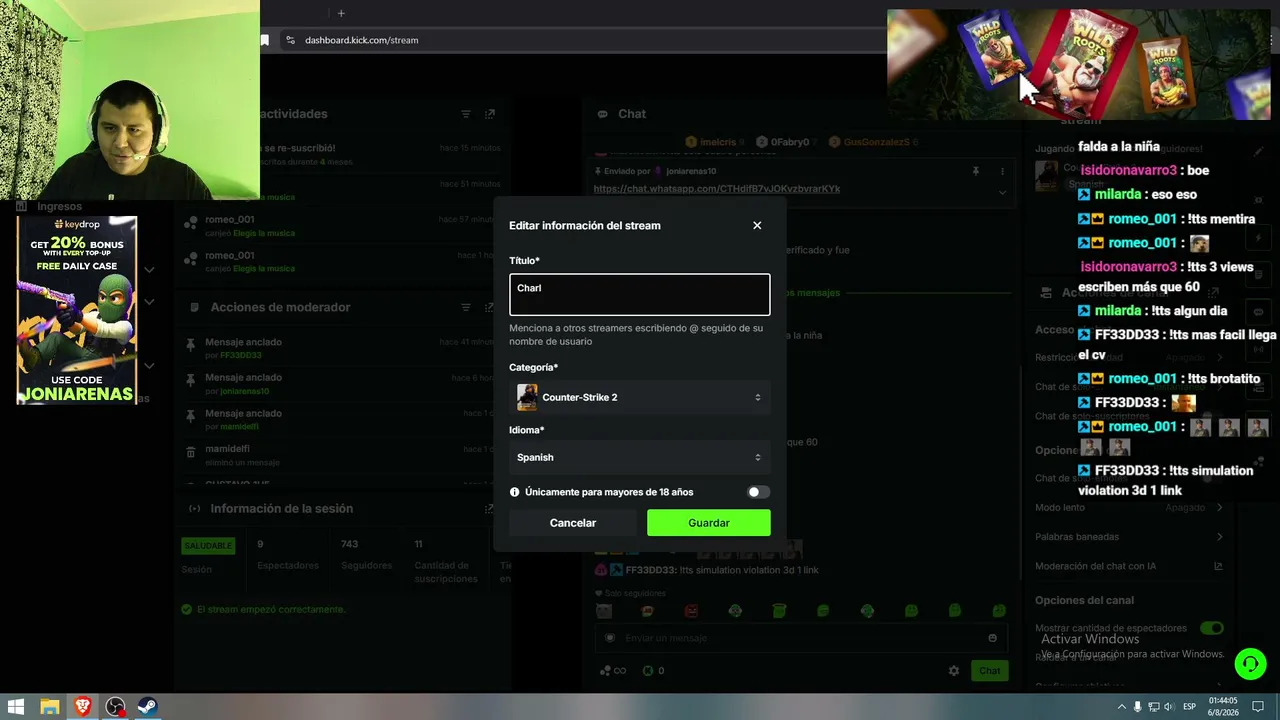Open the emoji picker in chat input

(x=992, y=638)
